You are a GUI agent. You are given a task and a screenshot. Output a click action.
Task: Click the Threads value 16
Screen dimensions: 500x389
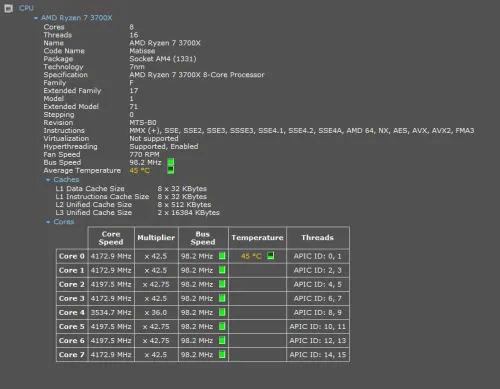click(x=134, y=35)
